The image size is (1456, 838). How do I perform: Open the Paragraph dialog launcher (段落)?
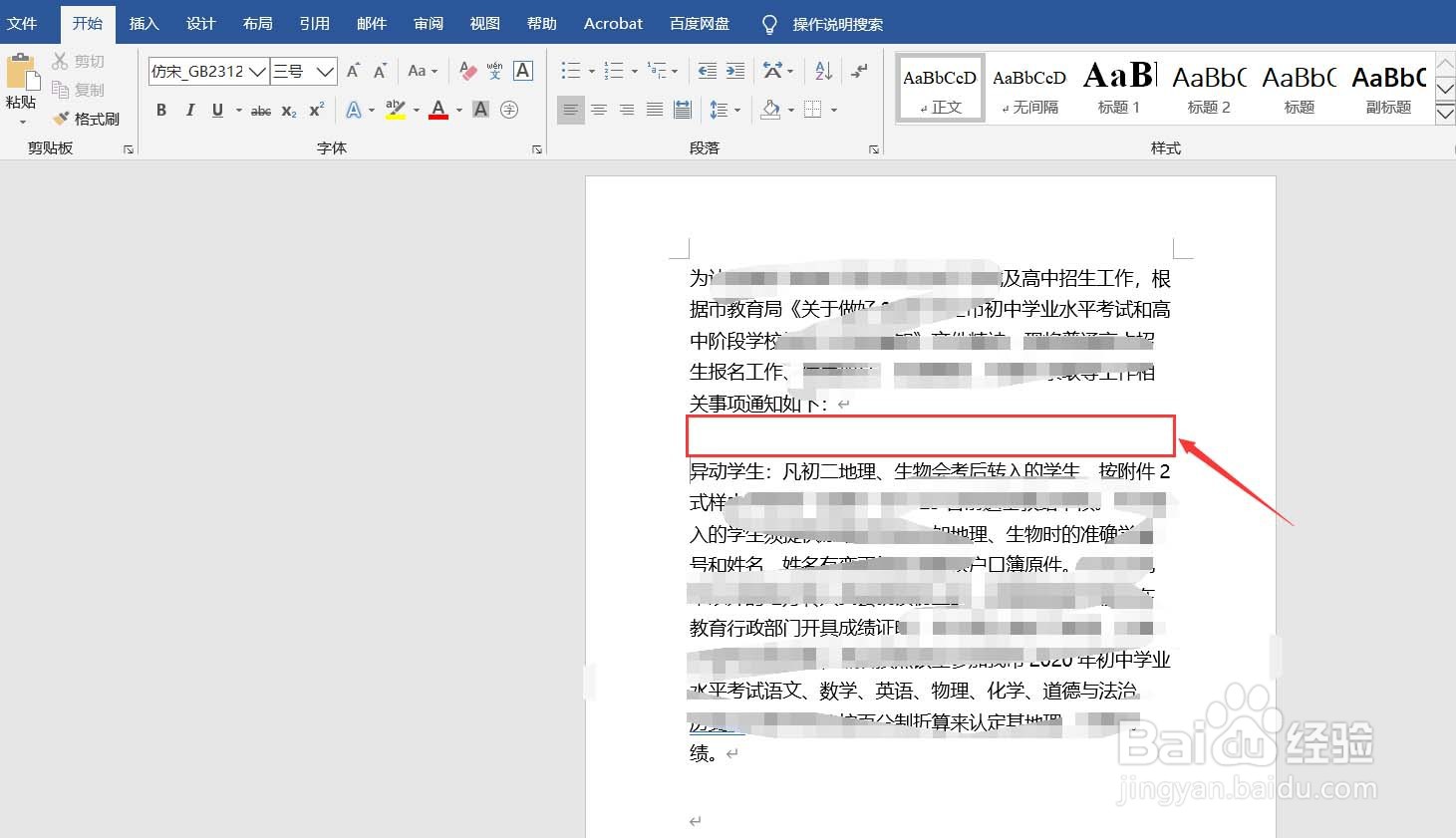click(874, 149)
